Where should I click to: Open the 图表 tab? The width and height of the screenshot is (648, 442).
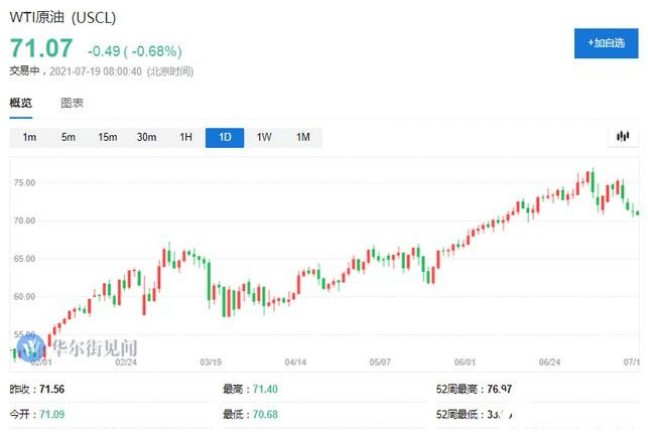coord(72,103)
